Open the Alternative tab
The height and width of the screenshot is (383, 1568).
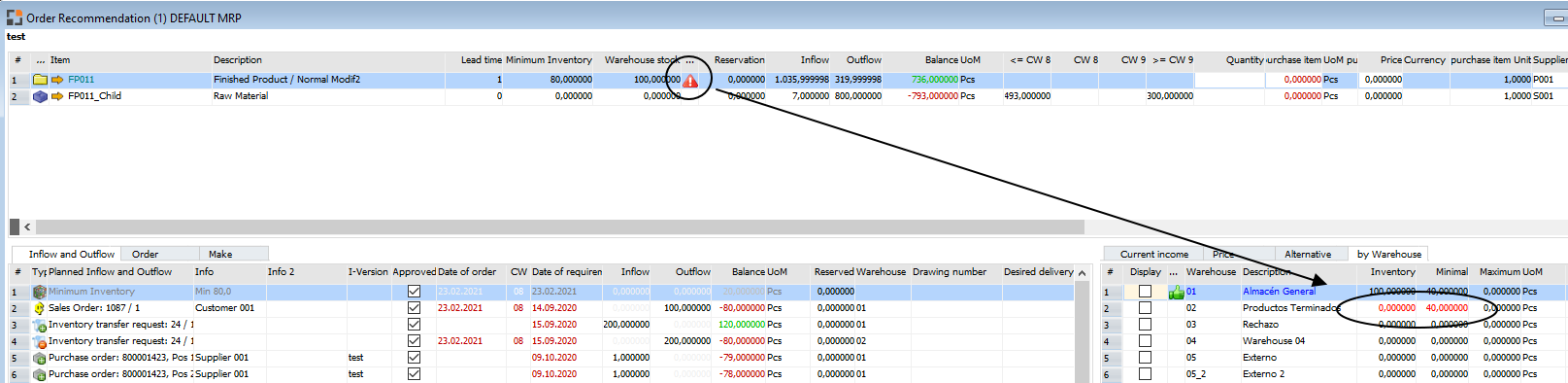[1308, 254]
